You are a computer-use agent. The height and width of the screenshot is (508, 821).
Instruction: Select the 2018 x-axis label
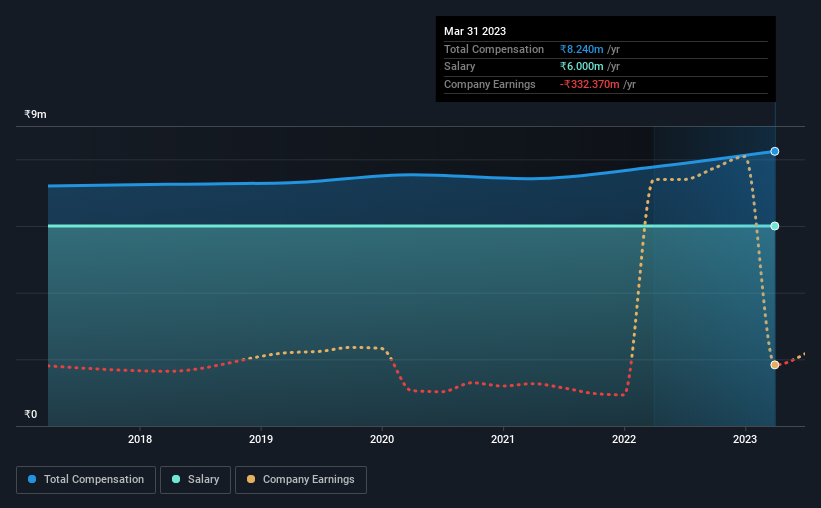(x=140, y=439)
